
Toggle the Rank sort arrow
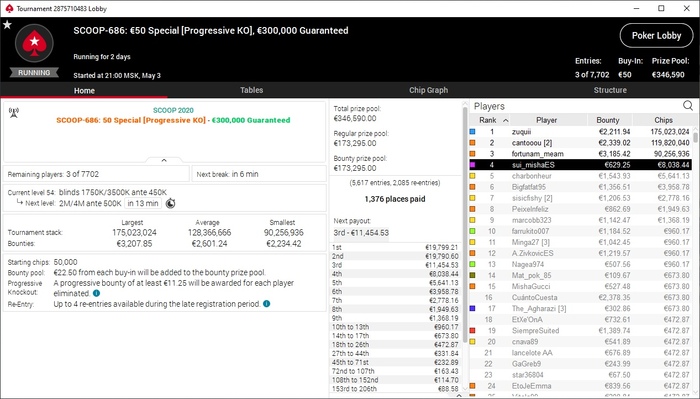pos(505,120)
